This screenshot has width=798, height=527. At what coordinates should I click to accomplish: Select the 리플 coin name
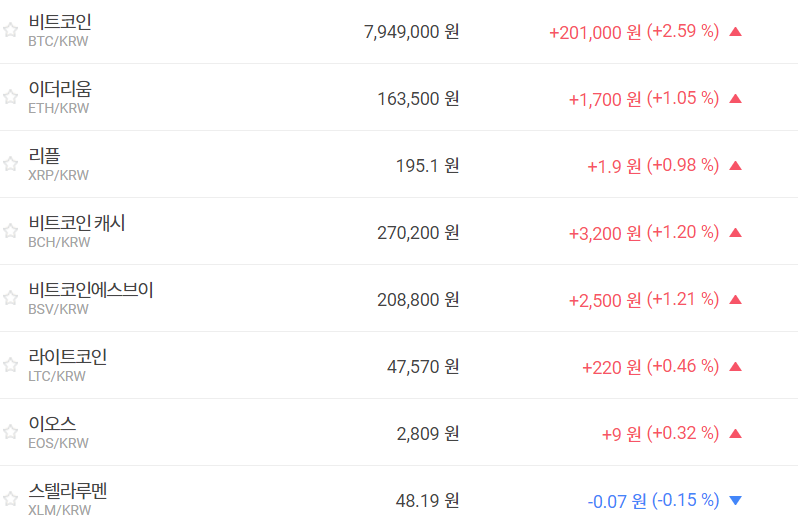pos(45,156)
